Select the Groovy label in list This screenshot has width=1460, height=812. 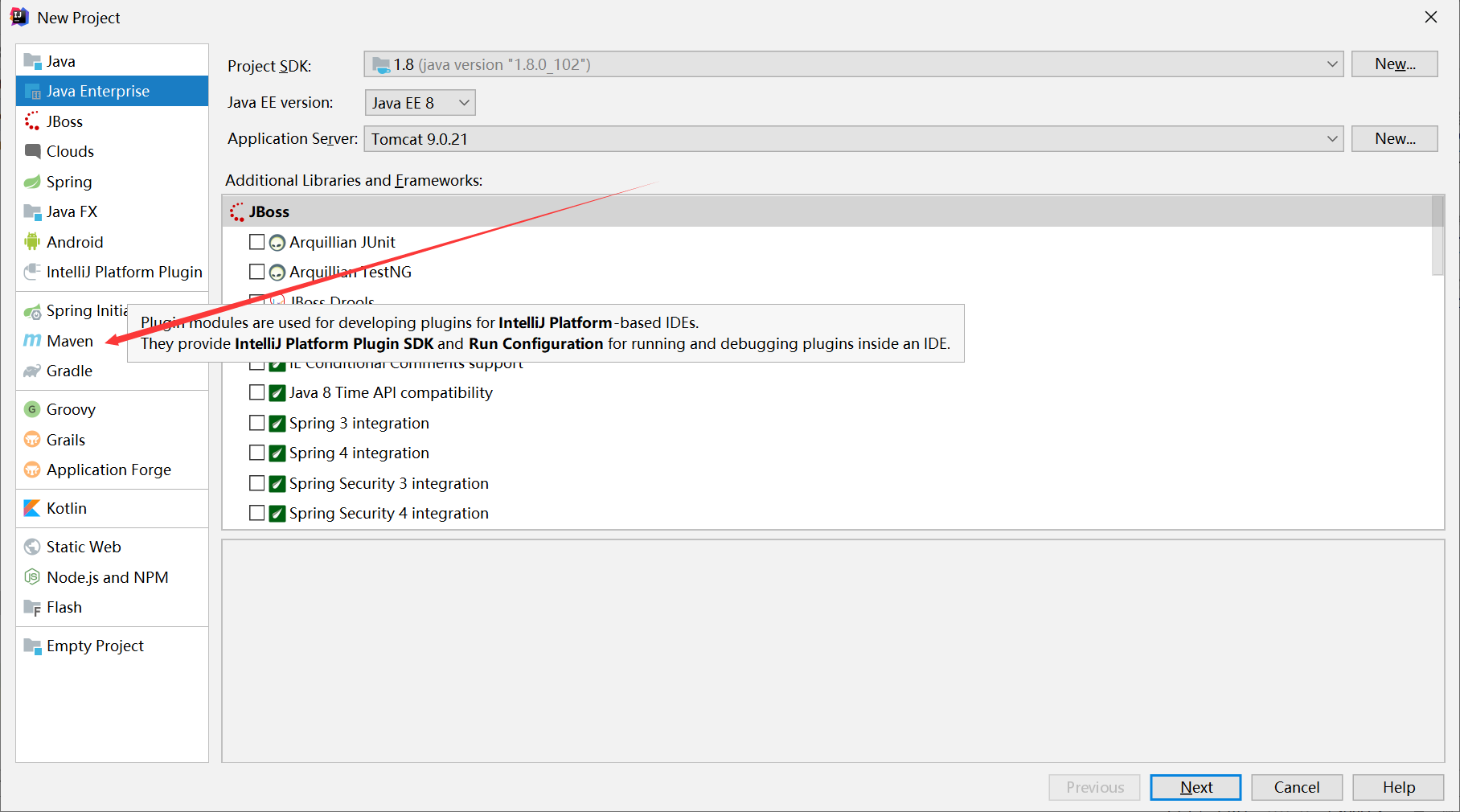pos(71,409)
